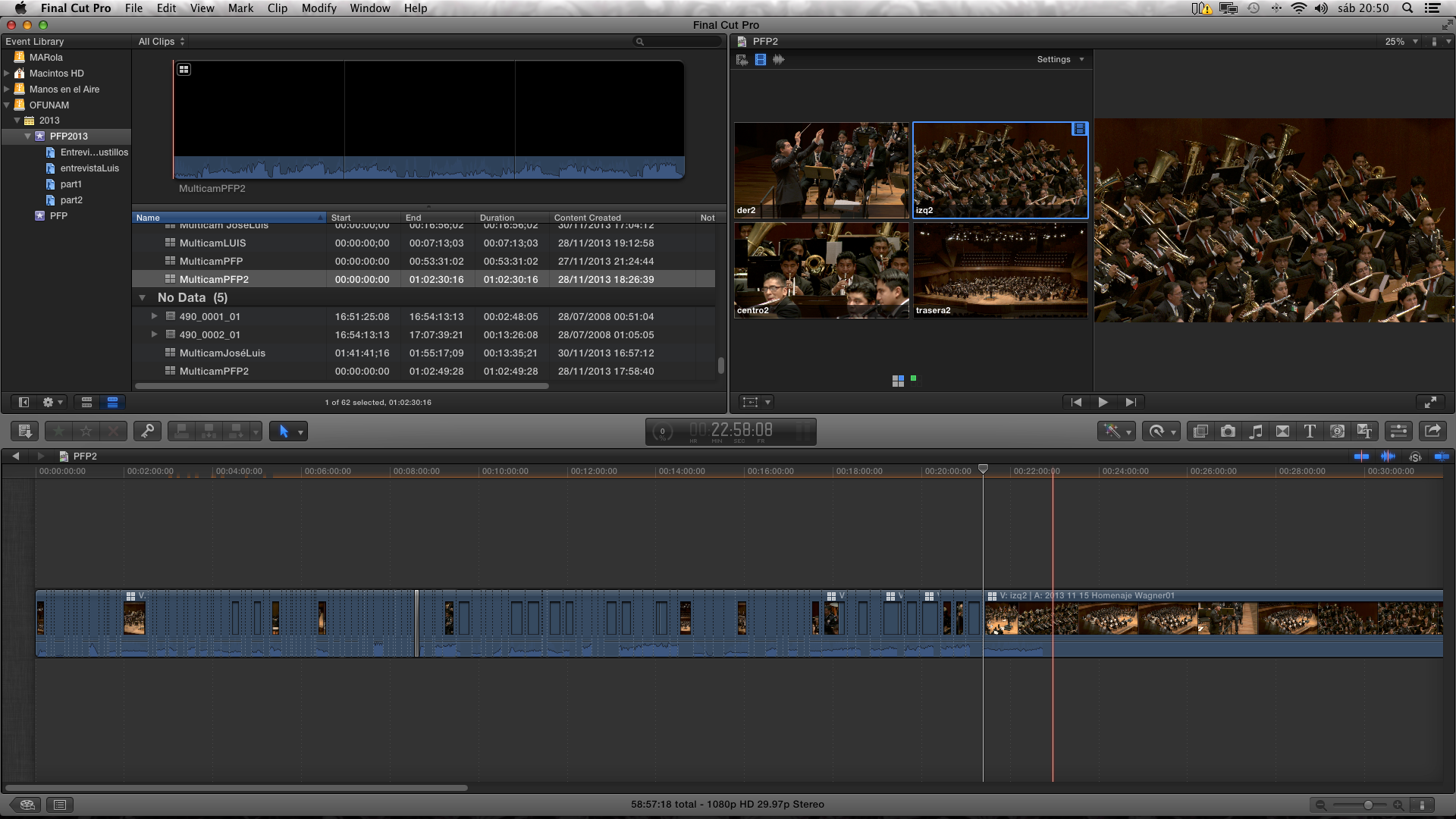
Task: Toggle video skimming in timeline
Action: coord(1361,457)
